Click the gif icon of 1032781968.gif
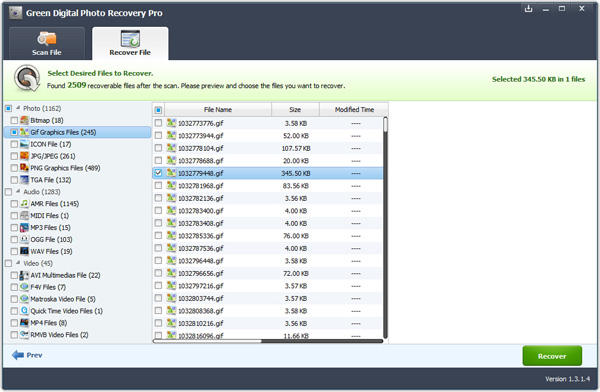Screen dimensions: 600x392 point(171,185)
